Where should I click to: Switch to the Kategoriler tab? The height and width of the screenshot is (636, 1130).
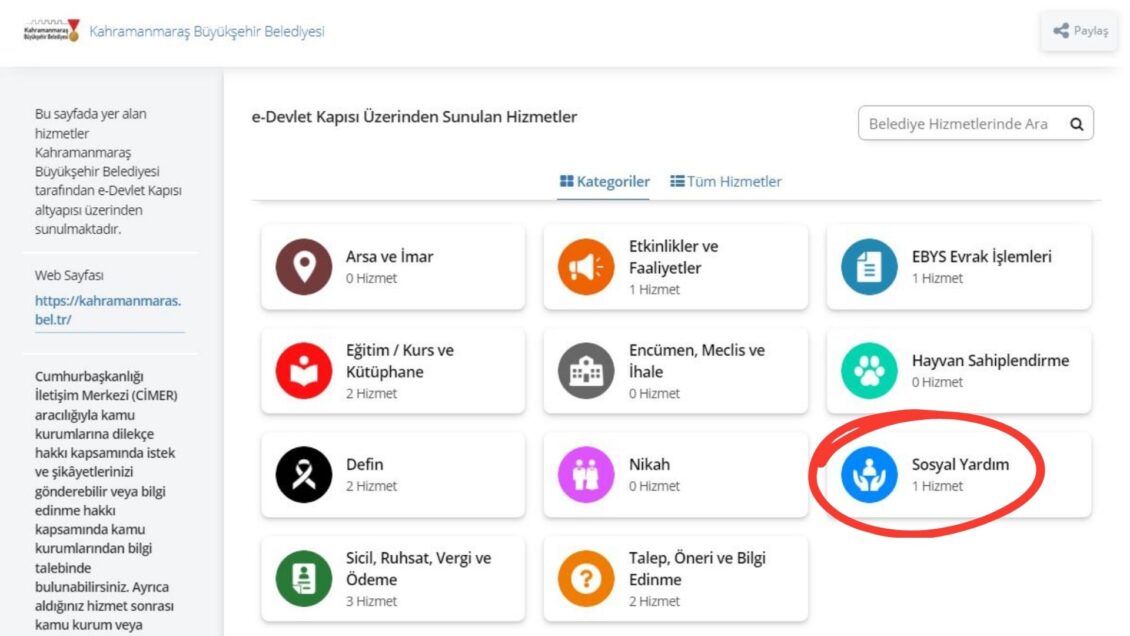[x=604, y=182]
